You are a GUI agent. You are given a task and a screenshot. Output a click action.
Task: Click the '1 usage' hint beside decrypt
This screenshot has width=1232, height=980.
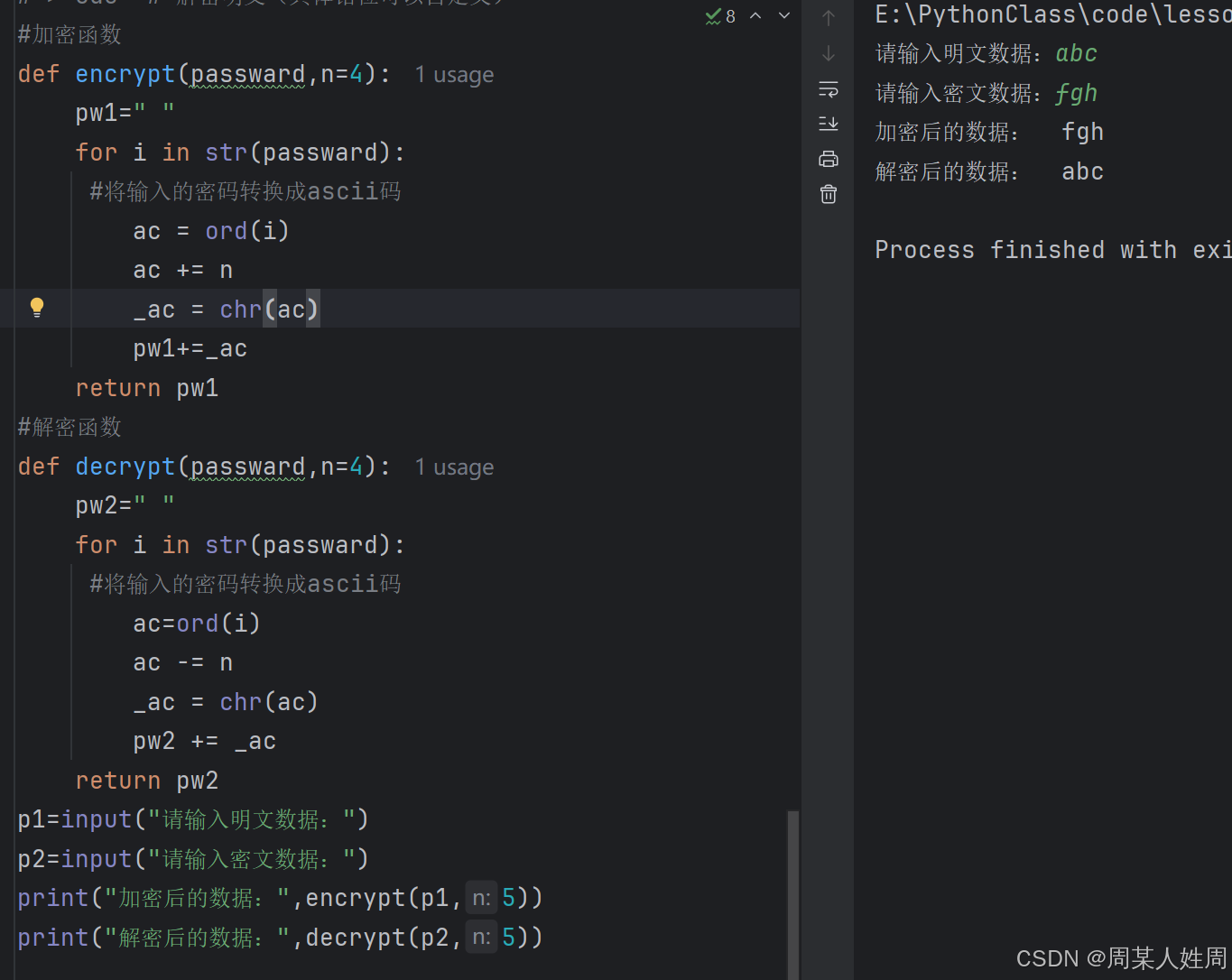click(454, 467)
